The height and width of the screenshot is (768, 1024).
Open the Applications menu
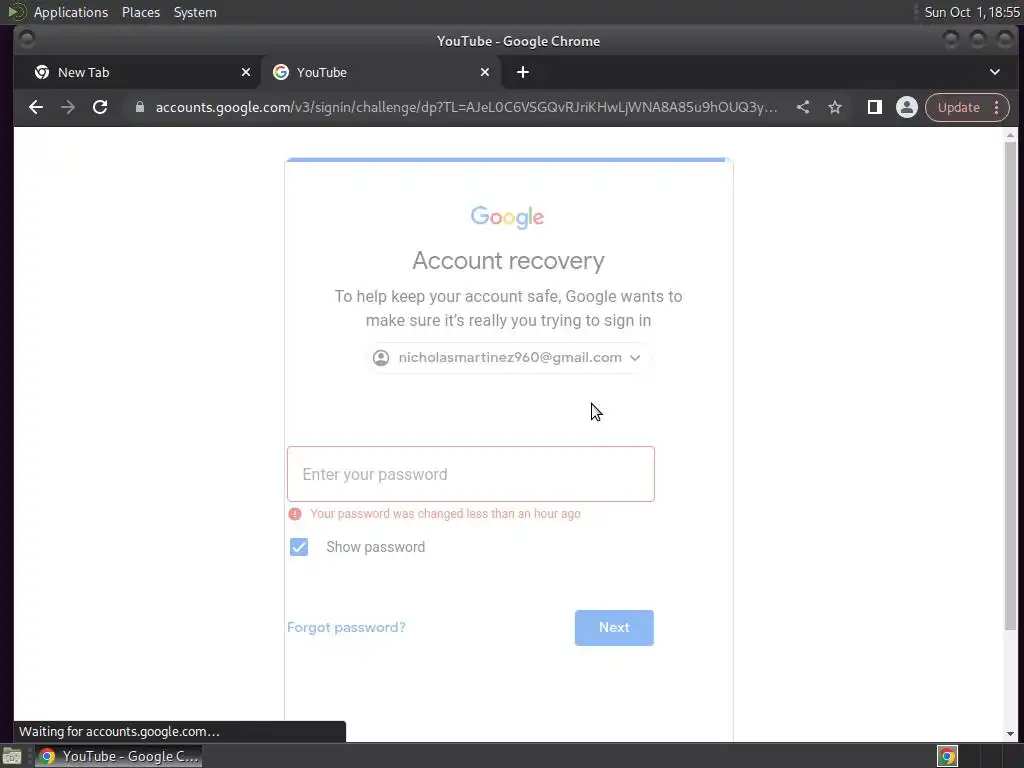pos(71,12)
